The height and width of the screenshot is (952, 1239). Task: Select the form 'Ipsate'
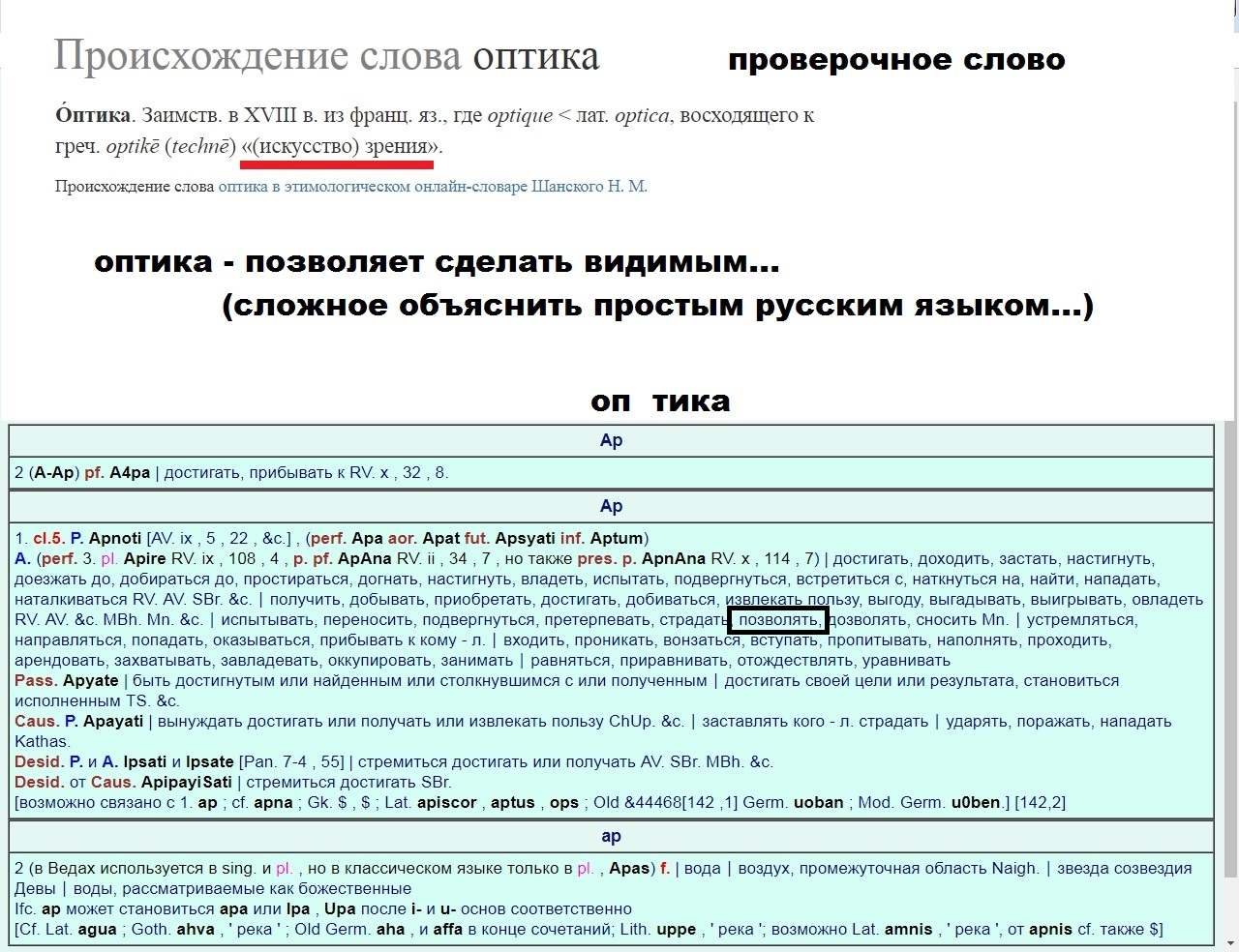tap(210, 762)
